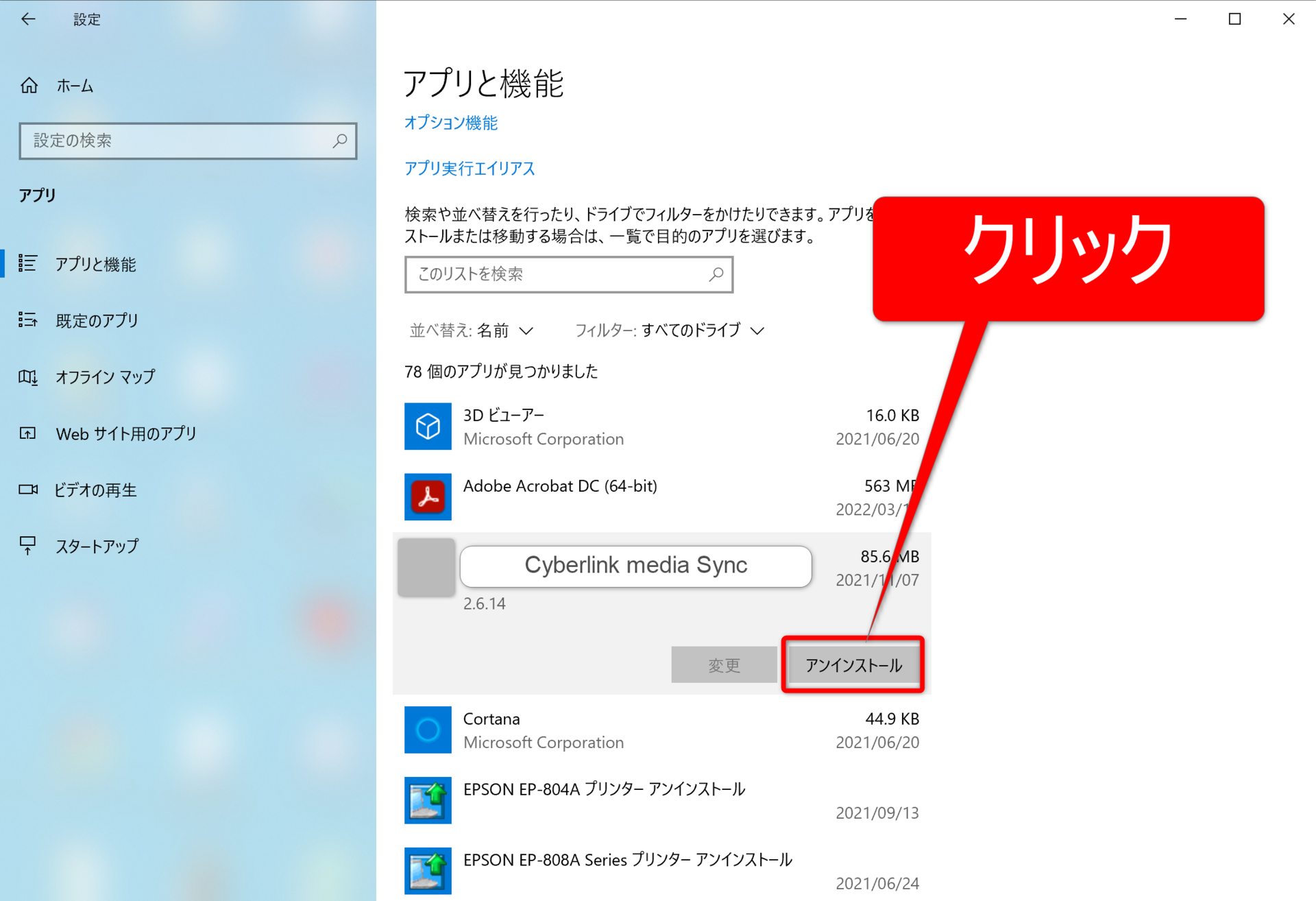Click the Adobe Acrobat DC icon
Image resolution: width=1316 pixels, height=901 pixels.
click(x=428, y=497)
